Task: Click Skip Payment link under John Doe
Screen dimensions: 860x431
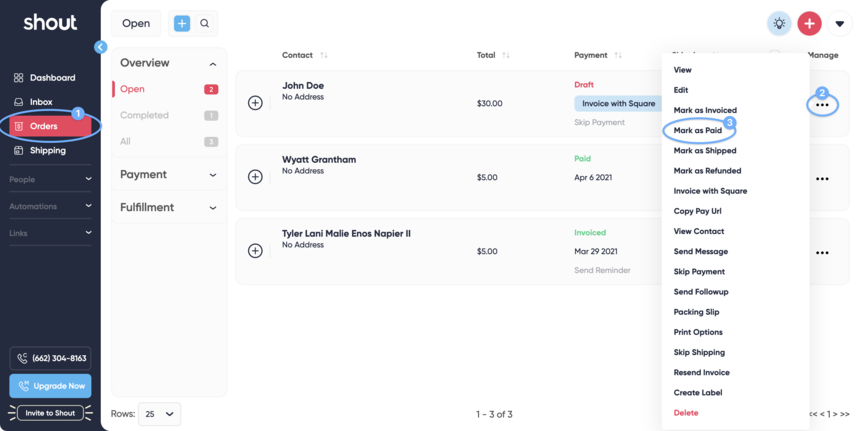Action: click(x=599, y=122)
